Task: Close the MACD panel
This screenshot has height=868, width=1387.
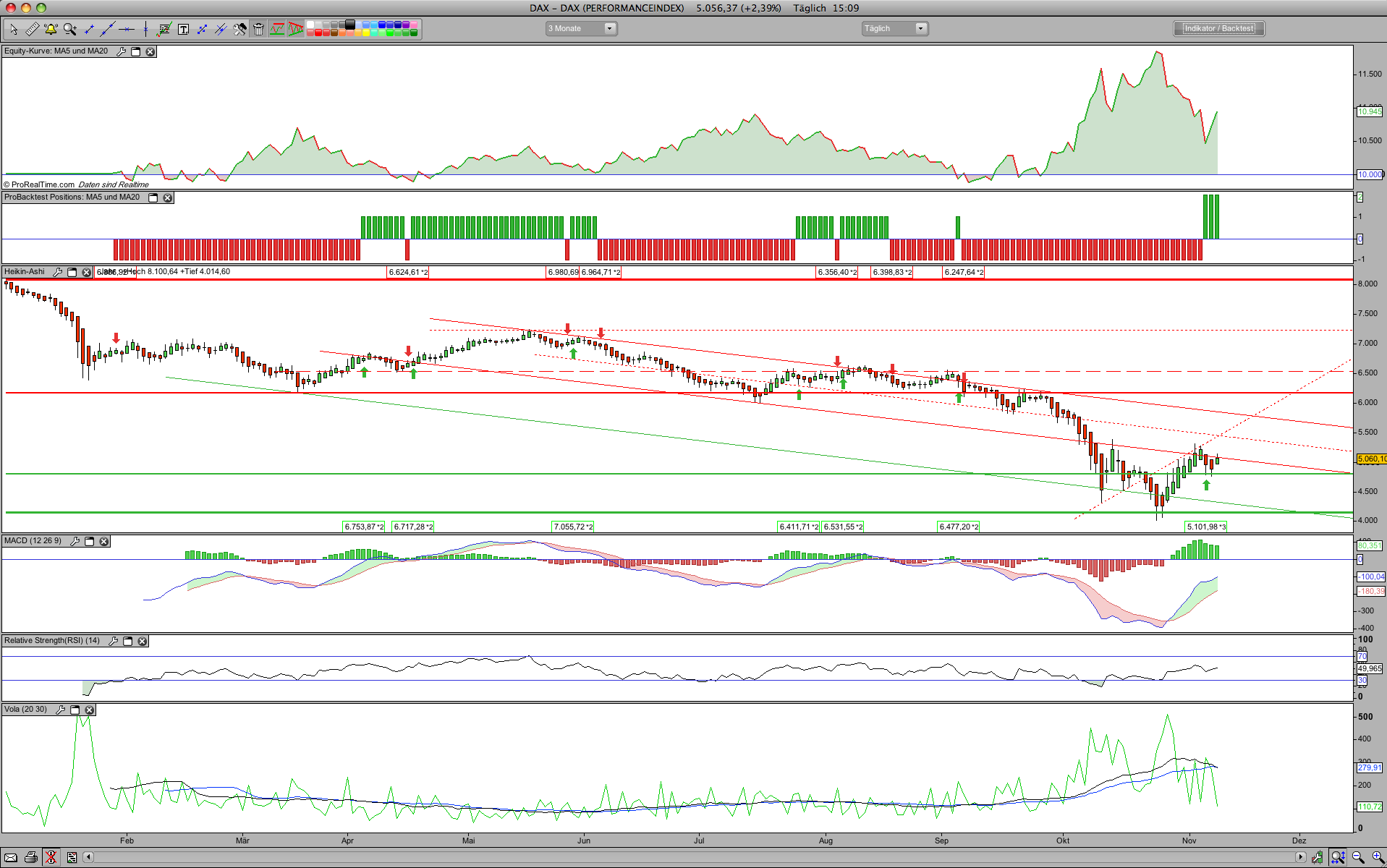Action: [x=104, y=541]
